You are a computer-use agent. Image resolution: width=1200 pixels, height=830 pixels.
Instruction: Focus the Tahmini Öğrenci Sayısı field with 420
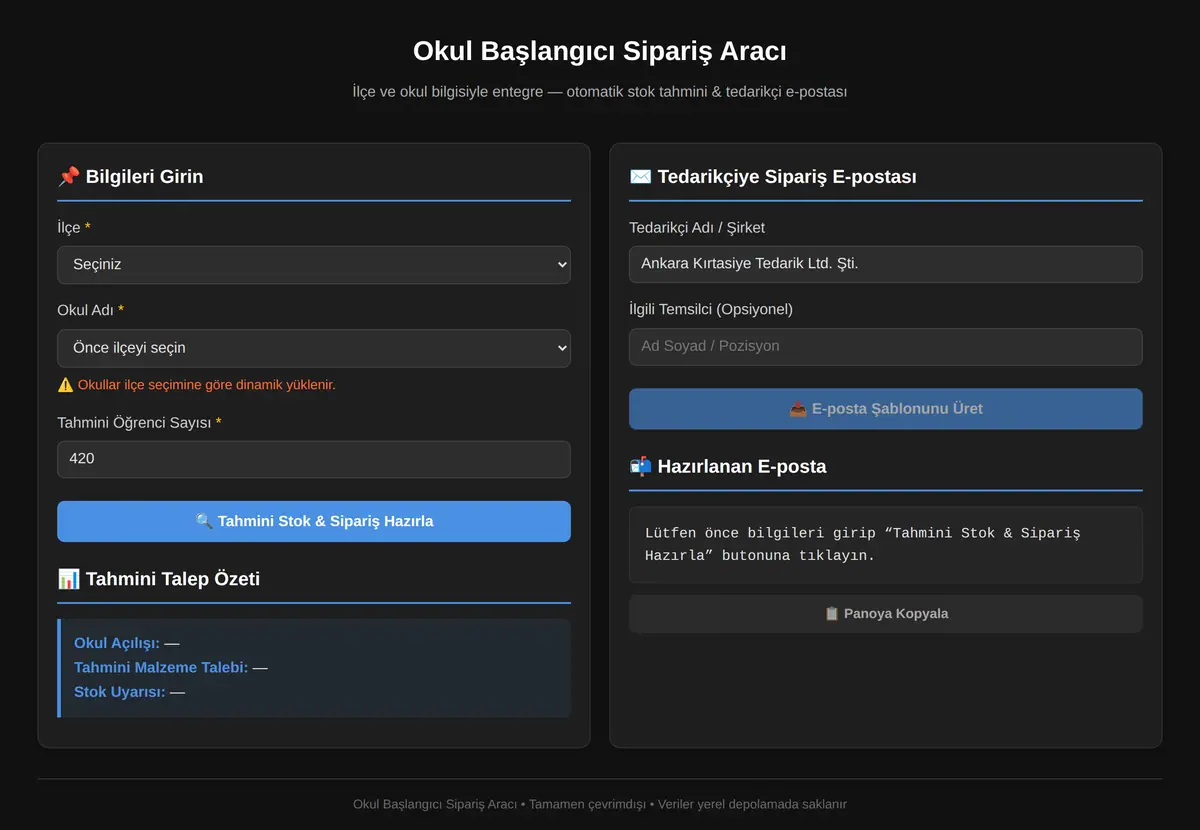[314, 459]
